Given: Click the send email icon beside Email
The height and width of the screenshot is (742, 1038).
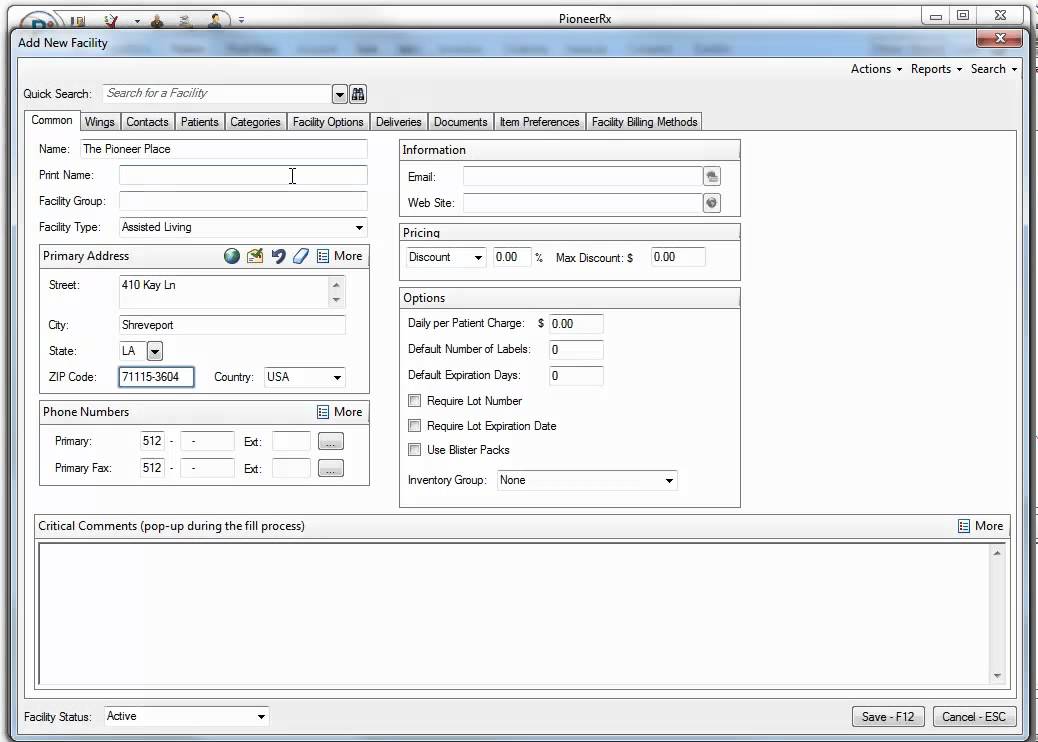Looking at the screenshot, I should point(711,176).
